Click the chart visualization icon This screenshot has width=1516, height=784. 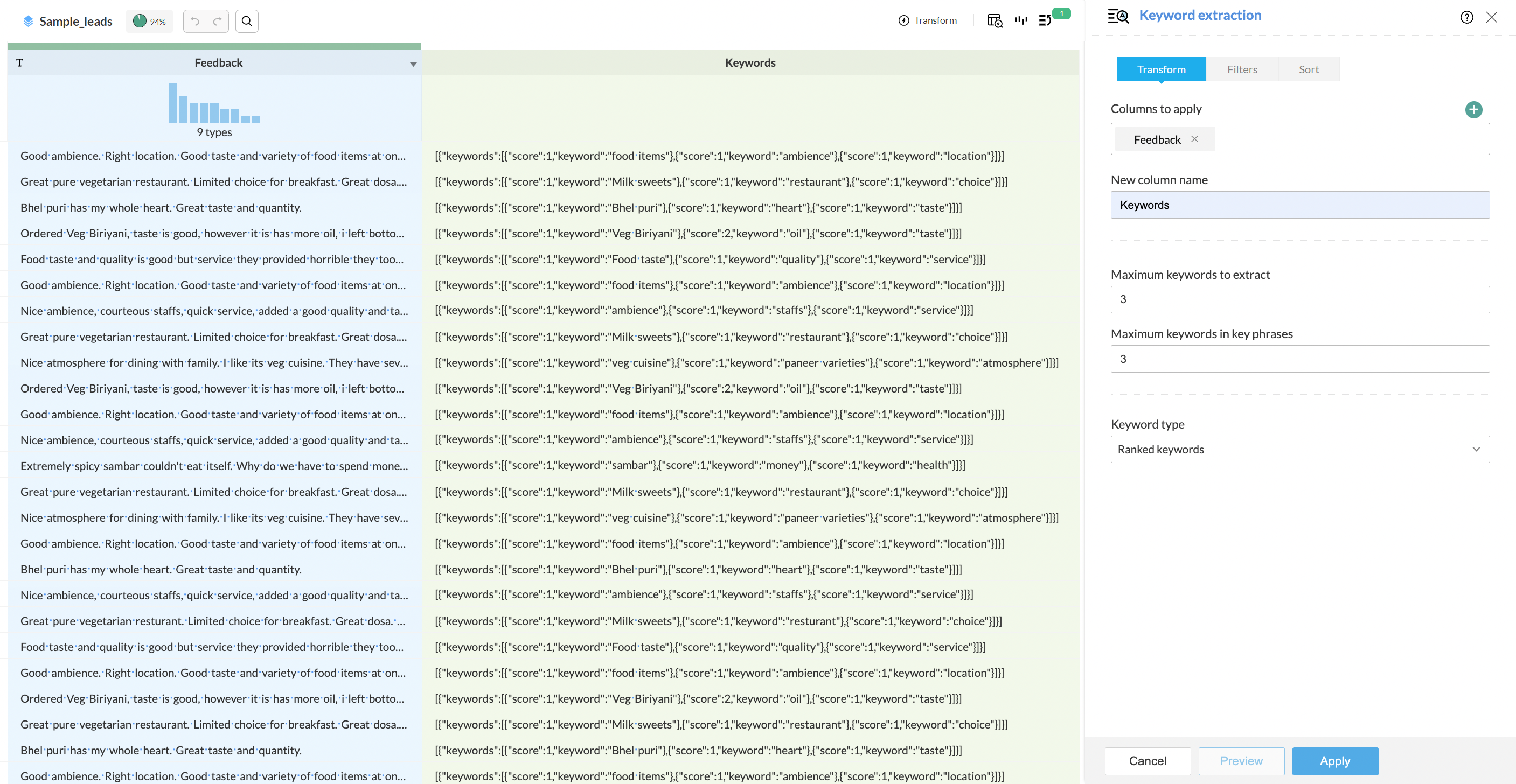pos(1021,20)
